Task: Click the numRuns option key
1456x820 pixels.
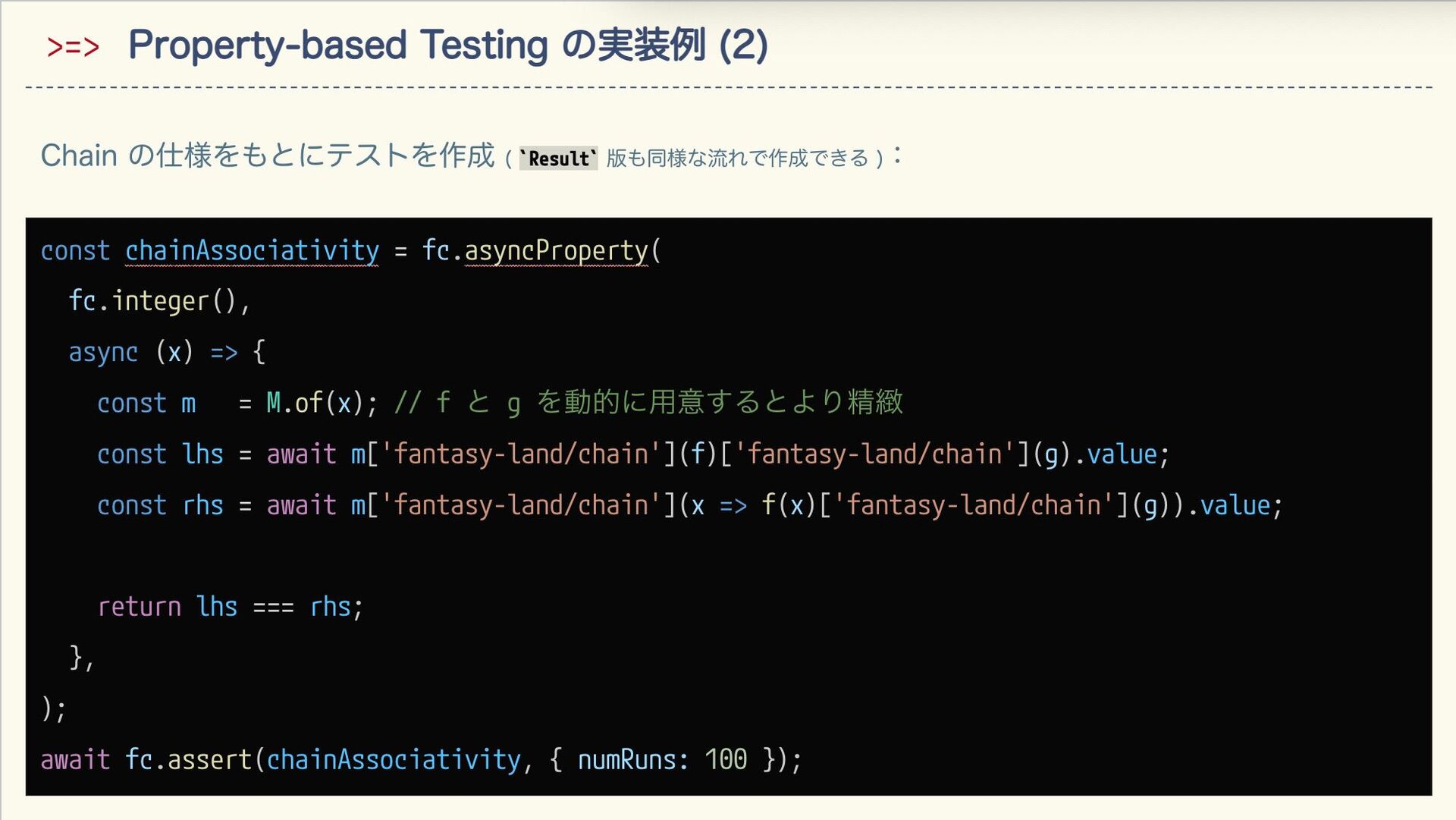Action: 627,759
